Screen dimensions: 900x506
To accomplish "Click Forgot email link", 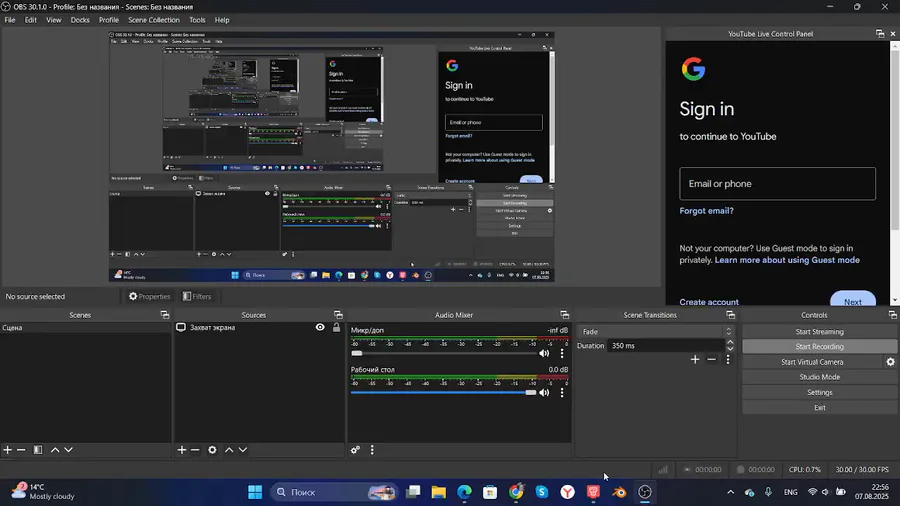I will tap(707, 211).
